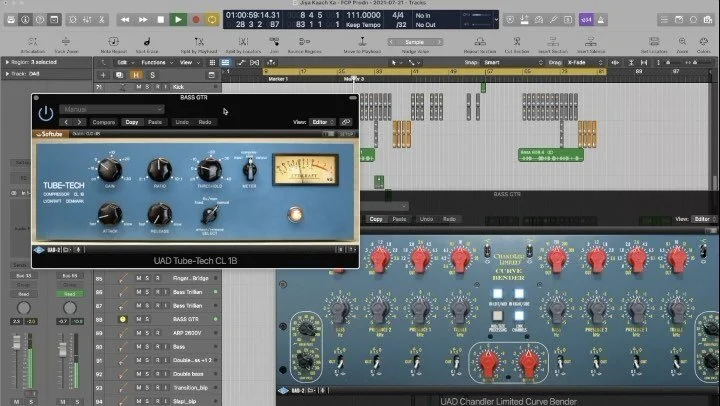Toggle Tube-Tech CL 1B plugin power button

coord(45,113)
